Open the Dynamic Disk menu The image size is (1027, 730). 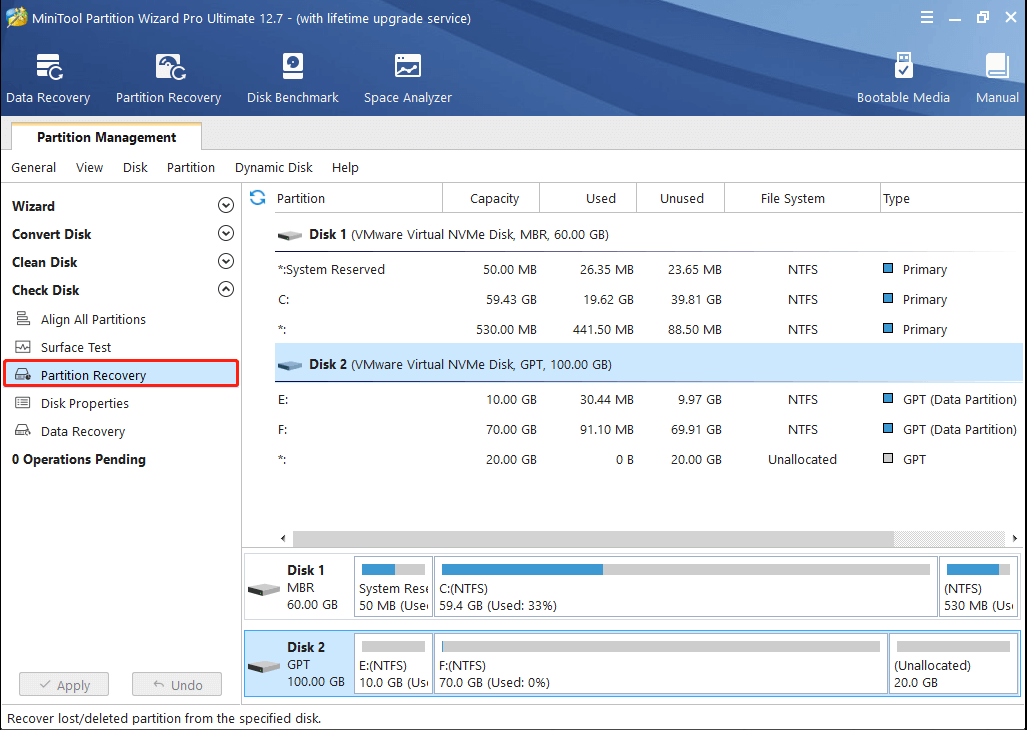(273, 167)
